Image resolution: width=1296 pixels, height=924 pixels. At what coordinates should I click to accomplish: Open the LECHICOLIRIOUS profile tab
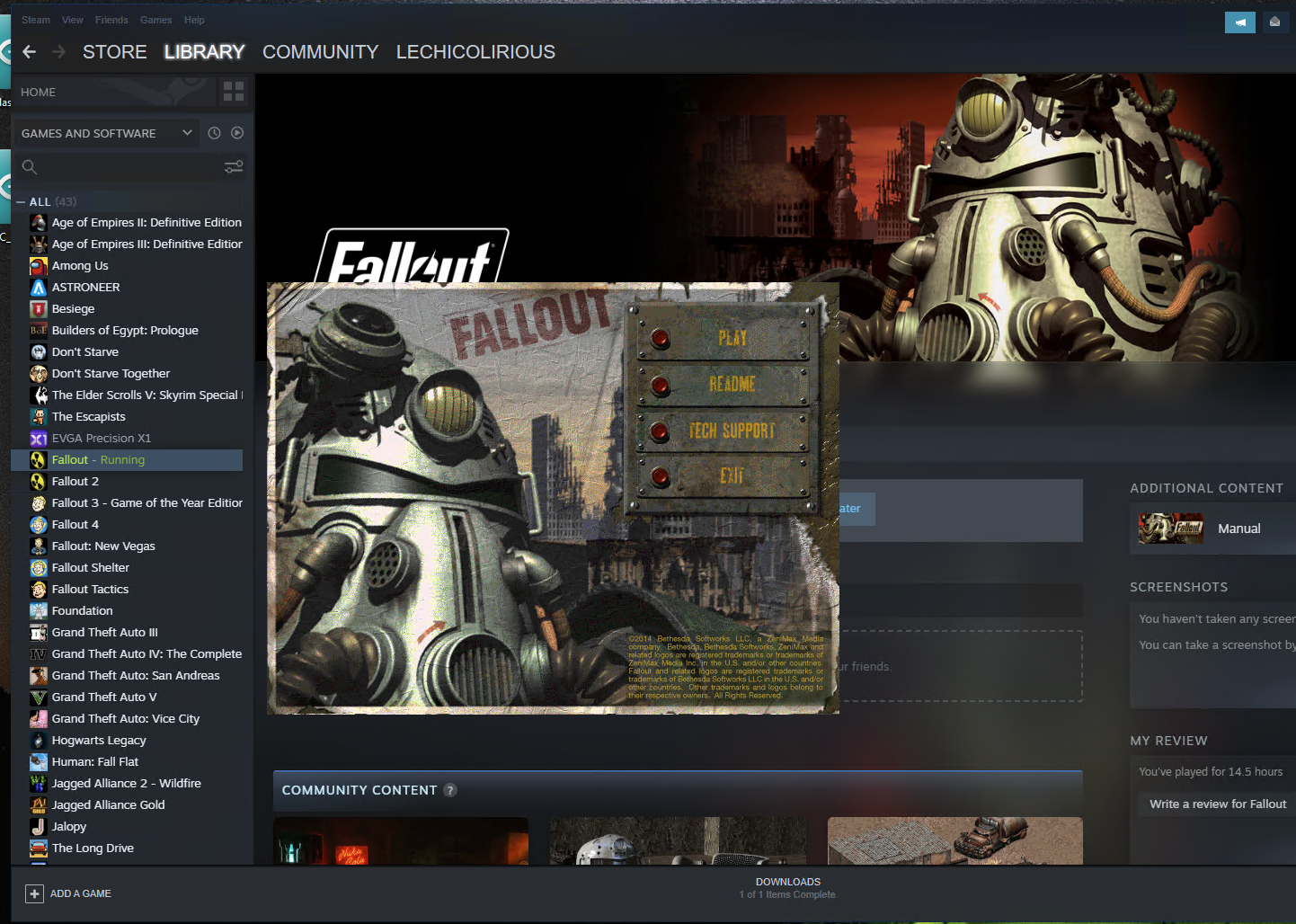pyautogui.click(x=475, y=52)
